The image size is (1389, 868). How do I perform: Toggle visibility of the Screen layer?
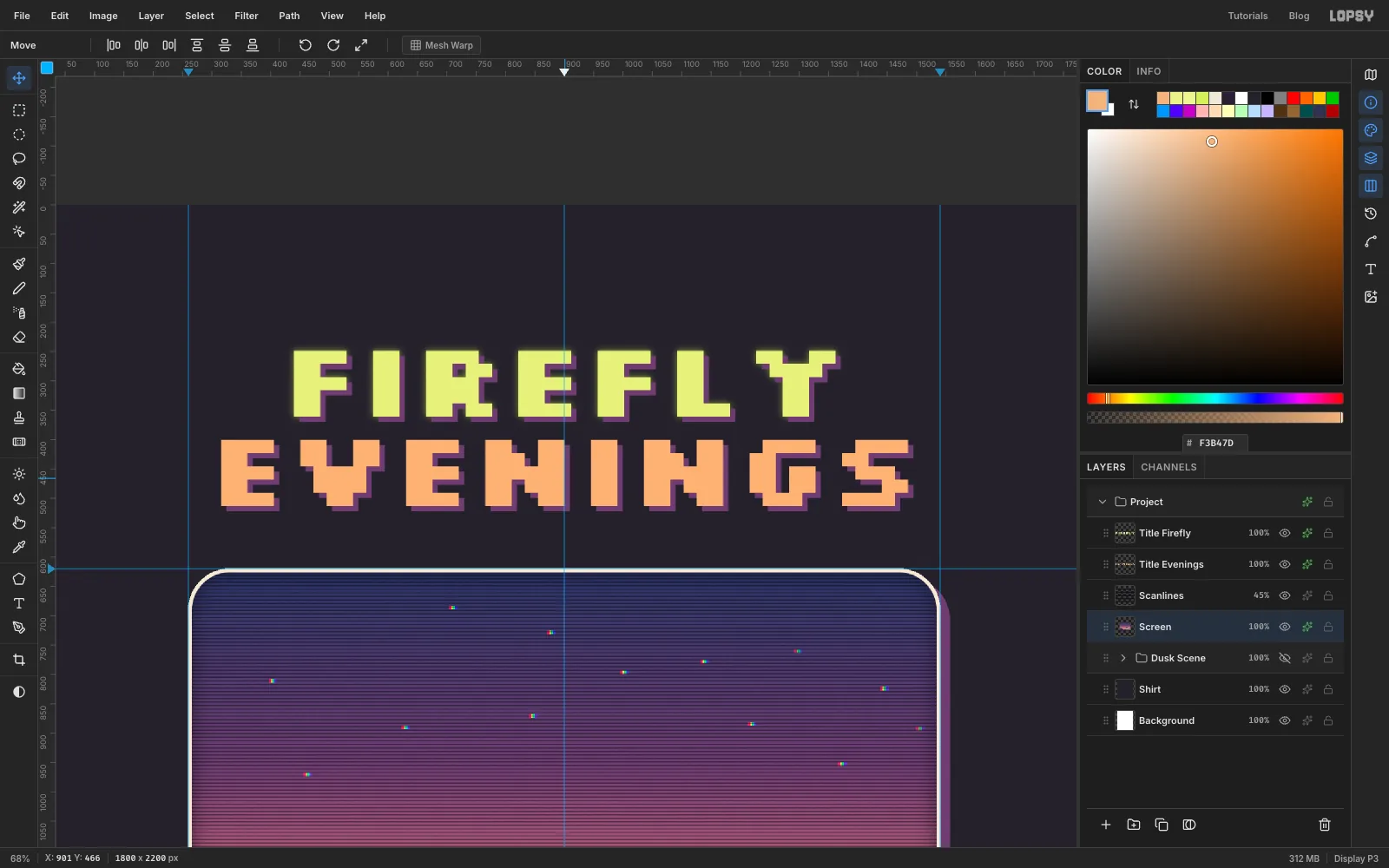(x=1285, y=627)
